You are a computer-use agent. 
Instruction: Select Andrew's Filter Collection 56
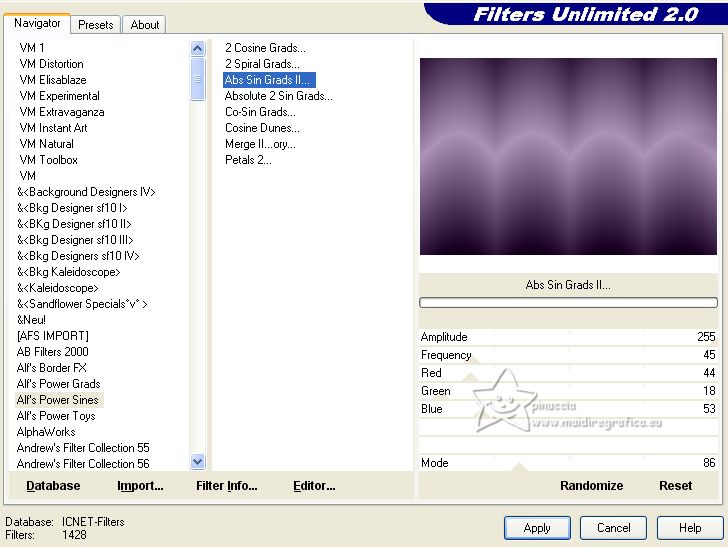coord(83,464)
